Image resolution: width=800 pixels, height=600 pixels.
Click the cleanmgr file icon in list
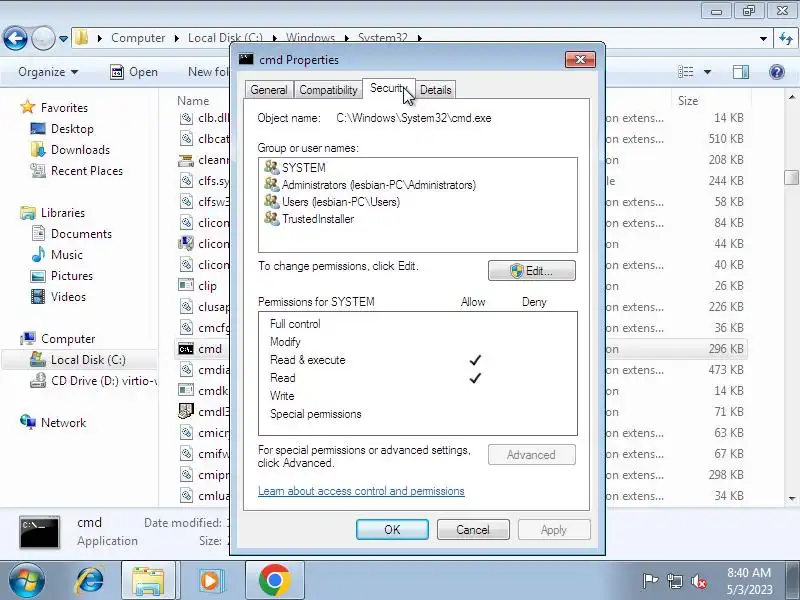(186, 160)
